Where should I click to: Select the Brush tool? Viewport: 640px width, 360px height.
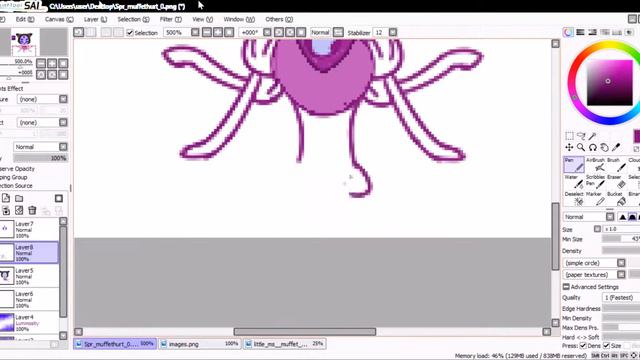tap(616, 164)
